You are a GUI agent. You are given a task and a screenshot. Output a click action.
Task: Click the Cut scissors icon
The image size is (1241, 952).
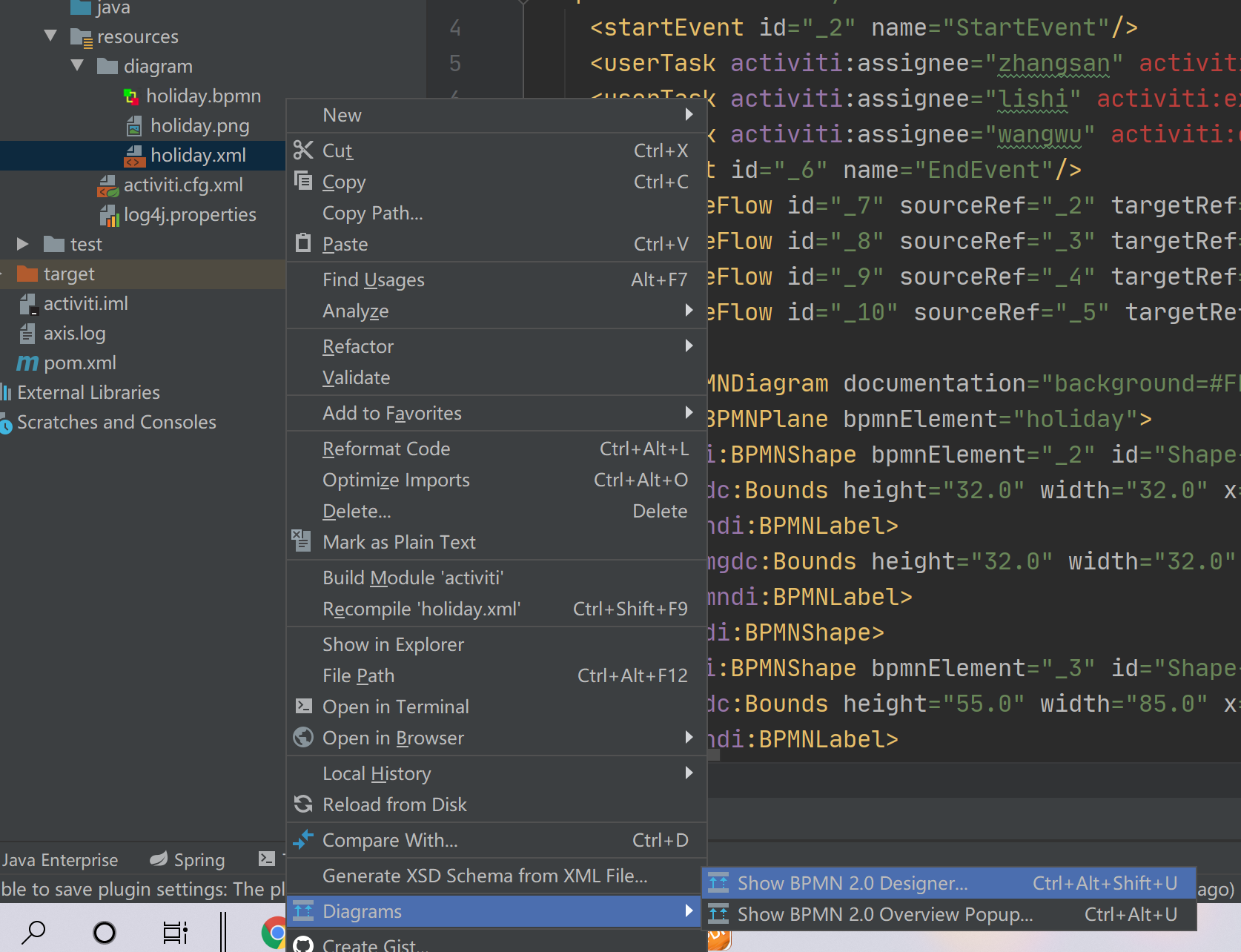pos(303,151)
